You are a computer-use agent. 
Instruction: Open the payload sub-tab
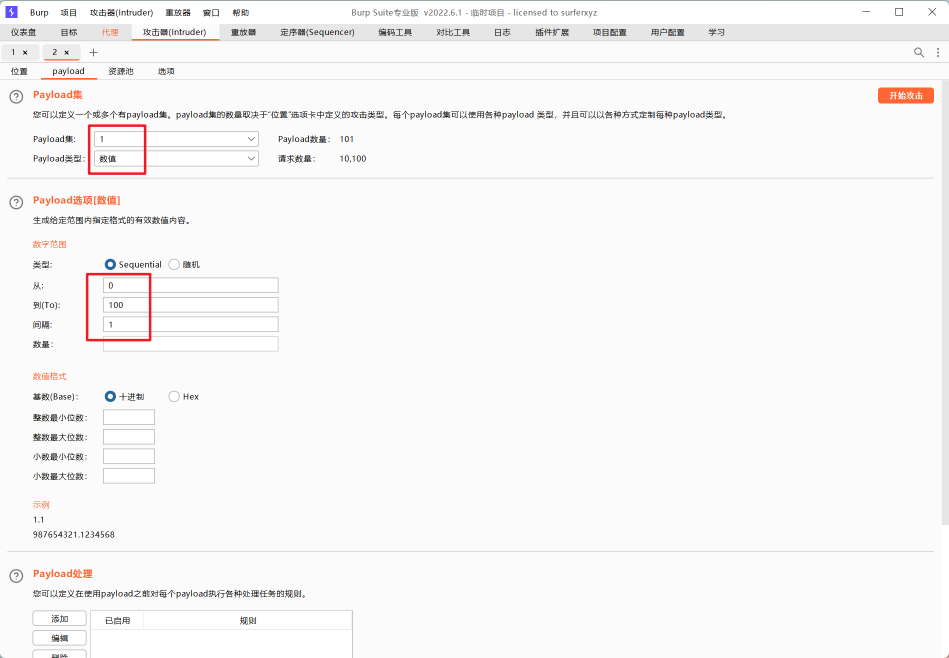(x=68, y=71)
